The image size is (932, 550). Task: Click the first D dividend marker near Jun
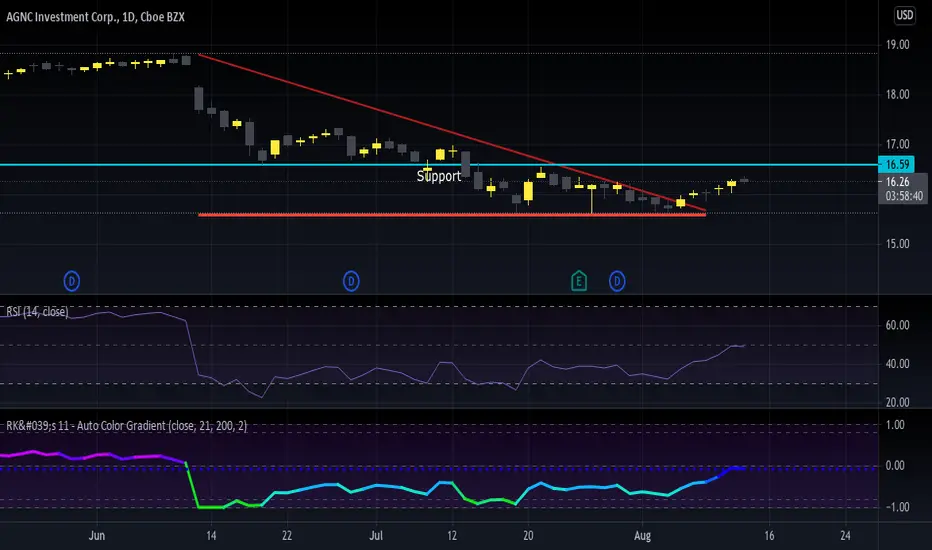tap(71, 281)
